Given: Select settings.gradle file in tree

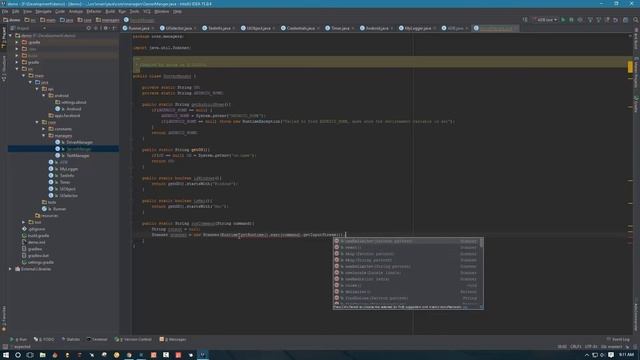Looking at the screenshot, I should coord(40,262).
